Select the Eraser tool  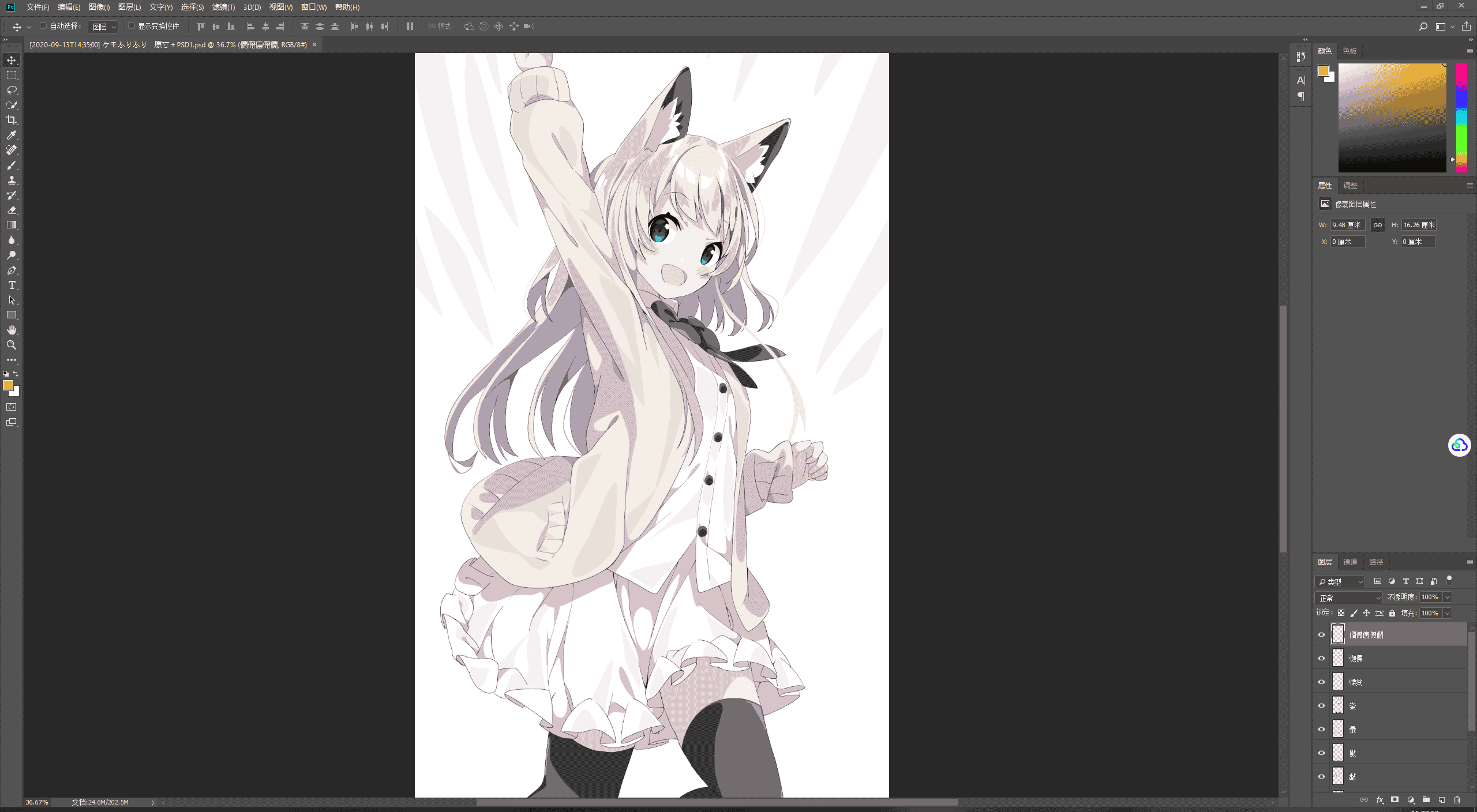click(12, 210)
